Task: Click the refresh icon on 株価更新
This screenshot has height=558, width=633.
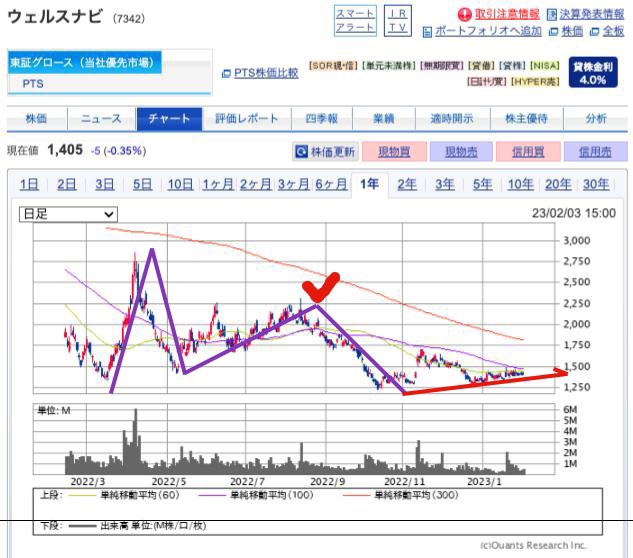Action: [x=301, y=152]
